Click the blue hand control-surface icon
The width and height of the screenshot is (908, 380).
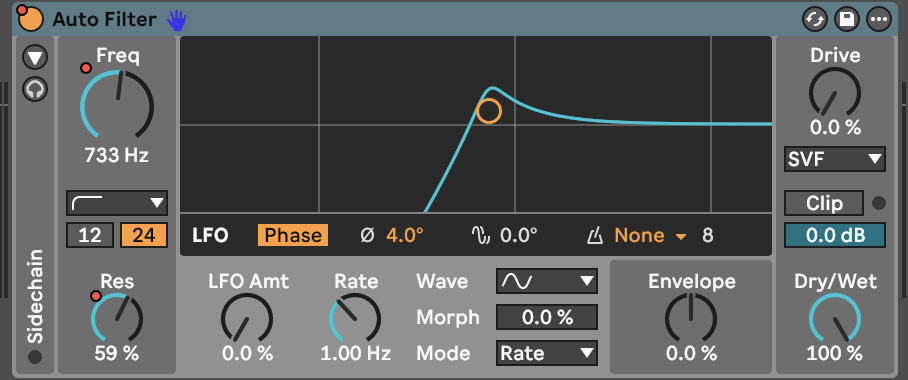(177, 20)
